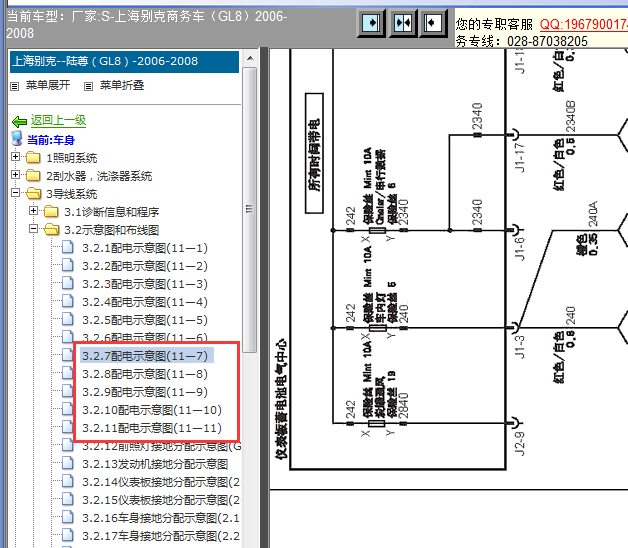Open 3.2.11配电示意图(11—11)

tap(152, 428)
